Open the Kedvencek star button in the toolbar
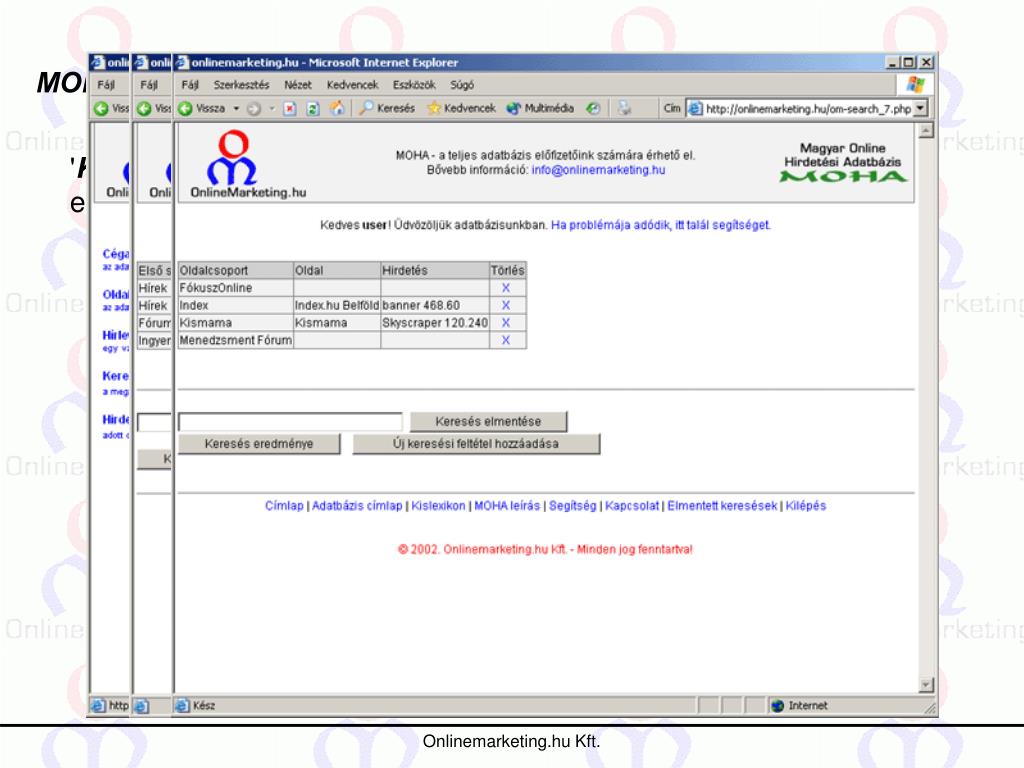 [x=461, y=108]
